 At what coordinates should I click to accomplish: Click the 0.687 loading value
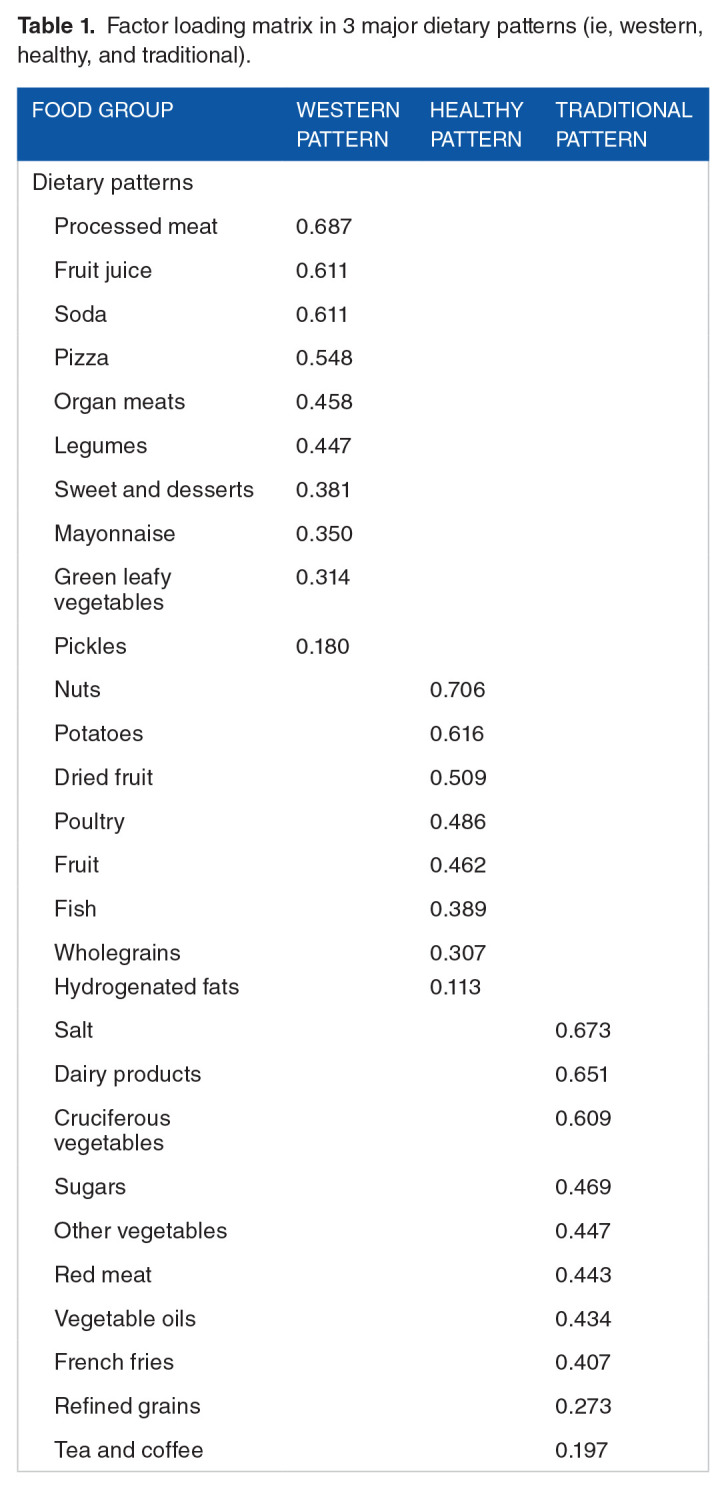pyautogui.click(x=324, y=226)
